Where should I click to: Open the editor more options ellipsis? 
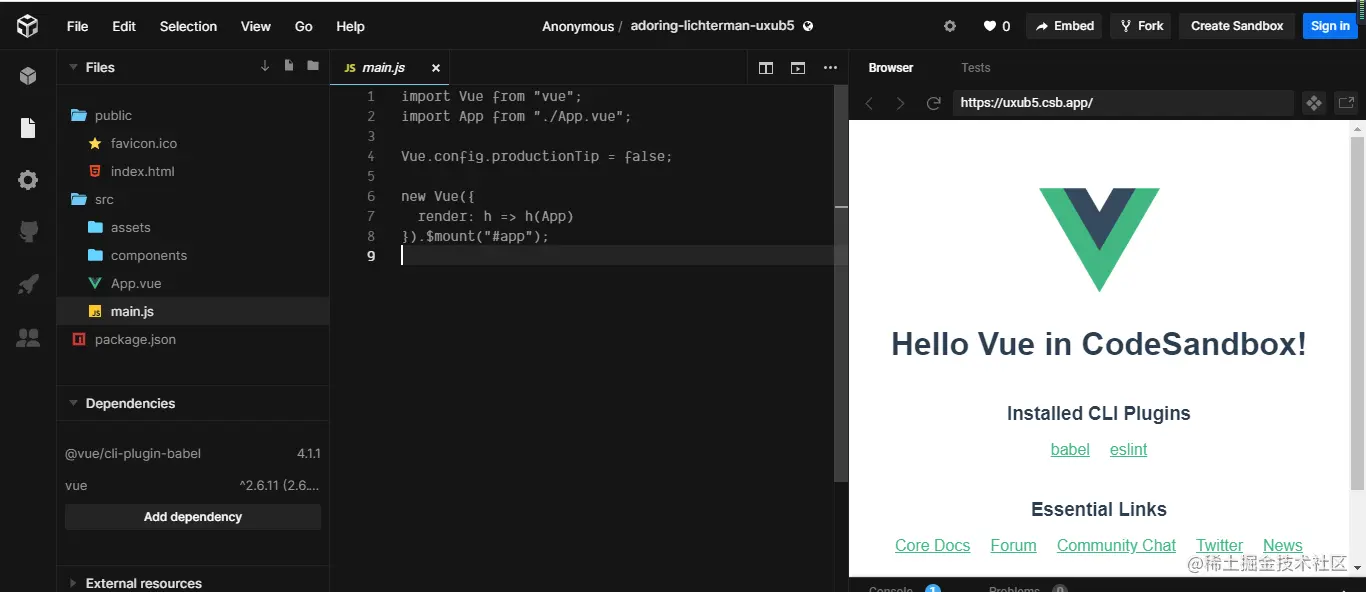[830, 68]
